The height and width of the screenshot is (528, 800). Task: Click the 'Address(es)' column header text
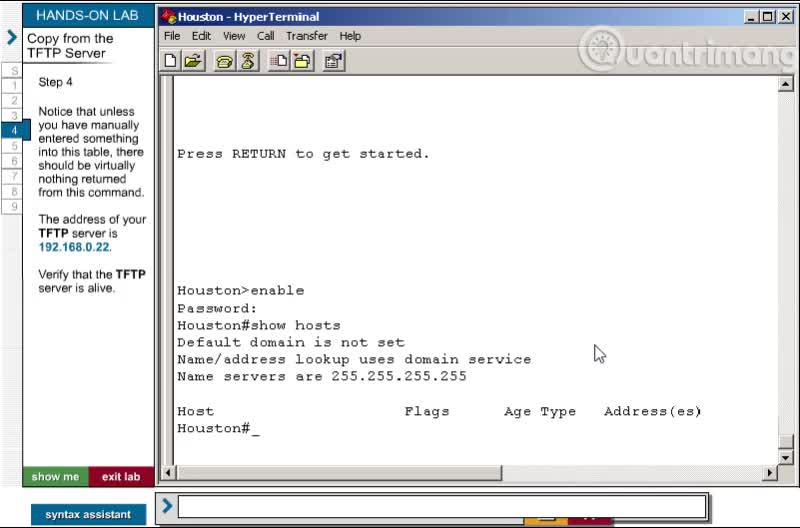point(653,412)
